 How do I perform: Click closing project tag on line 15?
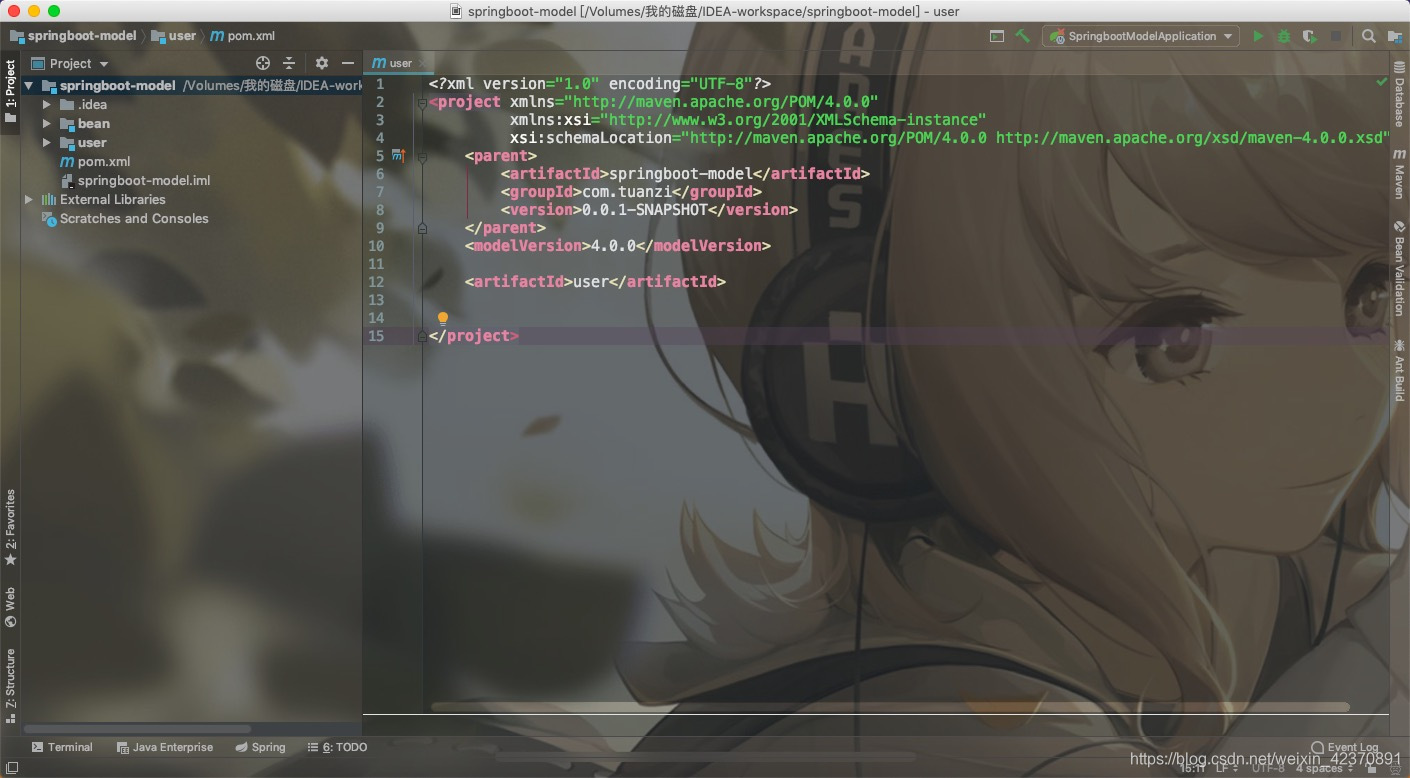pos(474,336)
